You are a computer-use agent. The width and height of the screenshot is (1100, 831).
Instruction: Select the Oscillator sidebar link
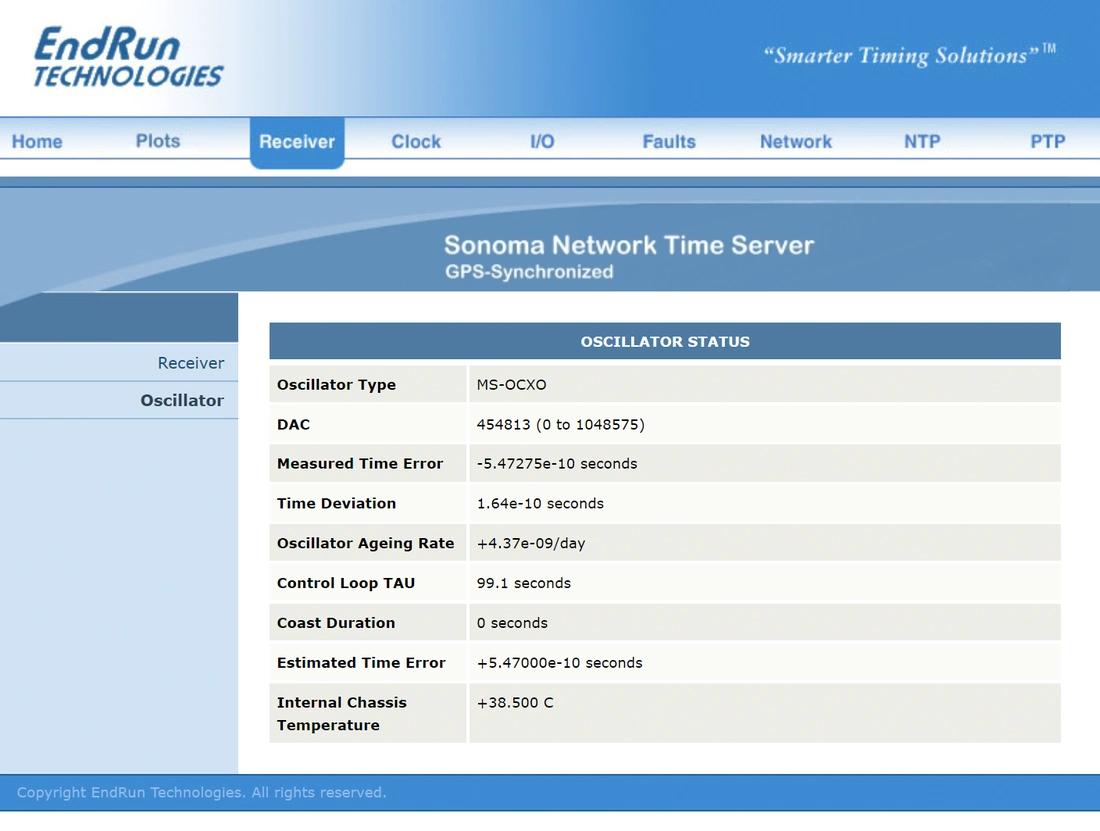click(x=182, y=400)
